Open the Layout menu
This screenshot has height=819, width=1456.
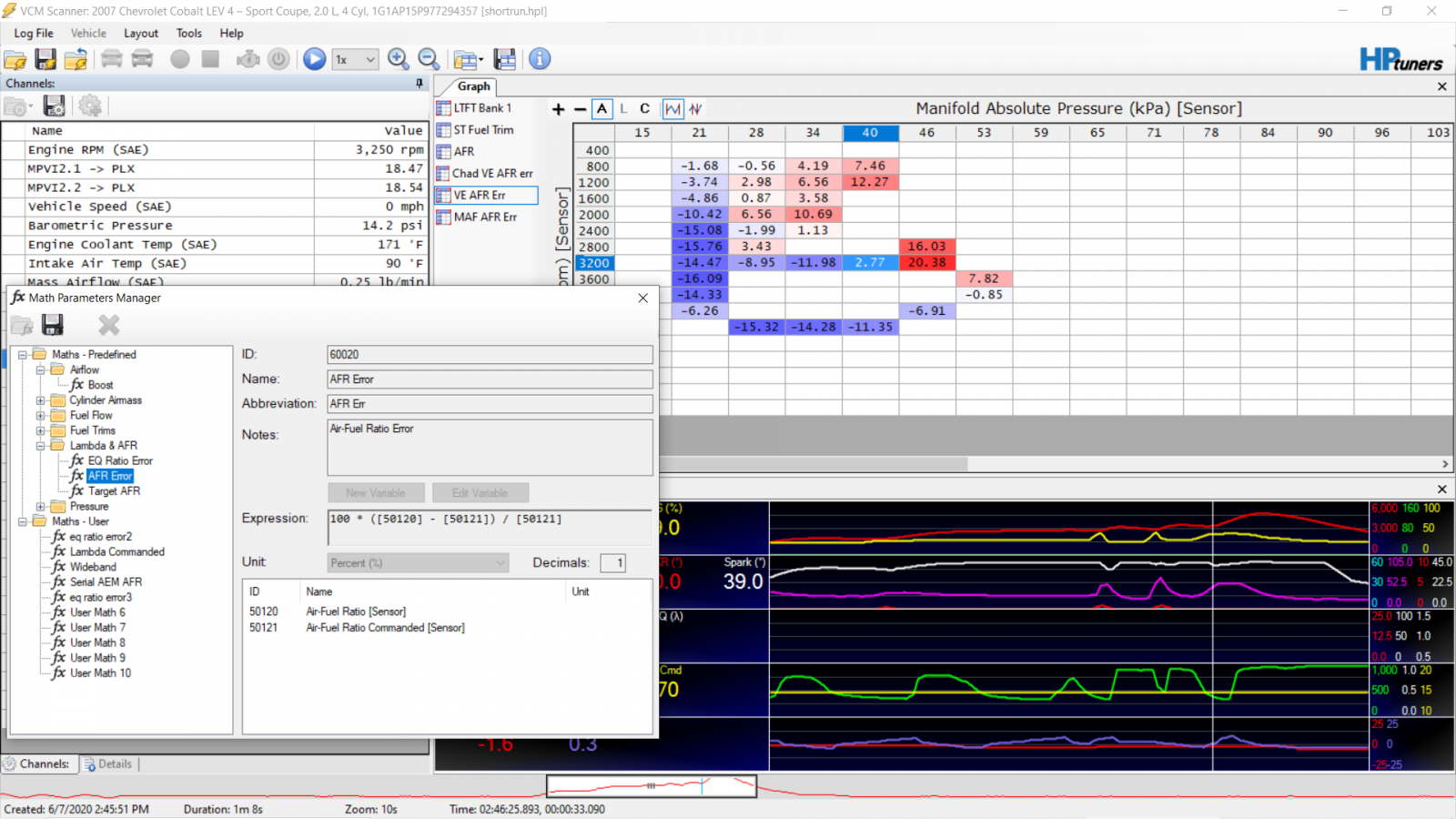(x=141, y=34)
